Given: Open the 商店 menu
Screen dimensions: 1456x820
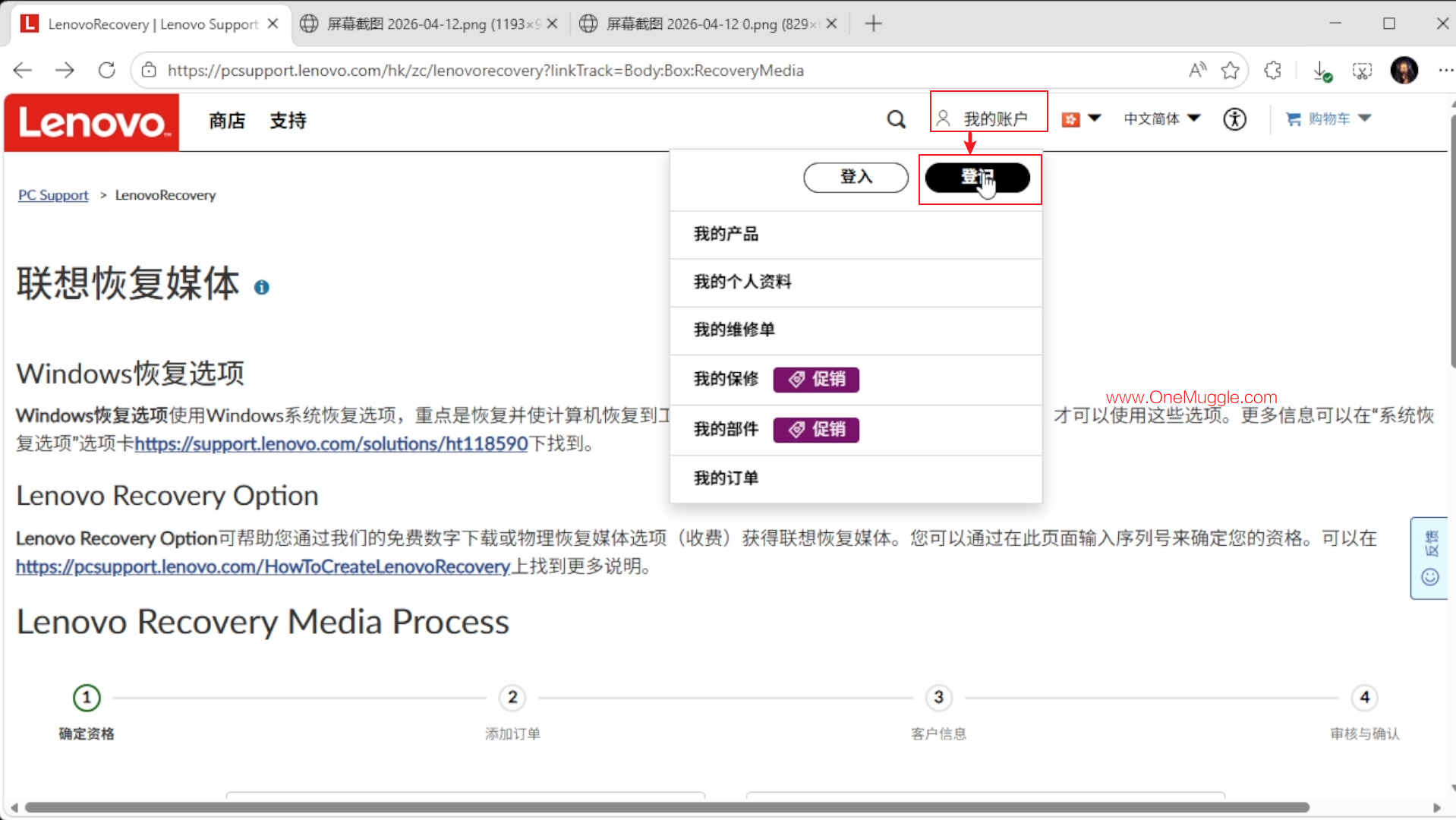Looking at the screenshot, I should [x=227, y=121].
